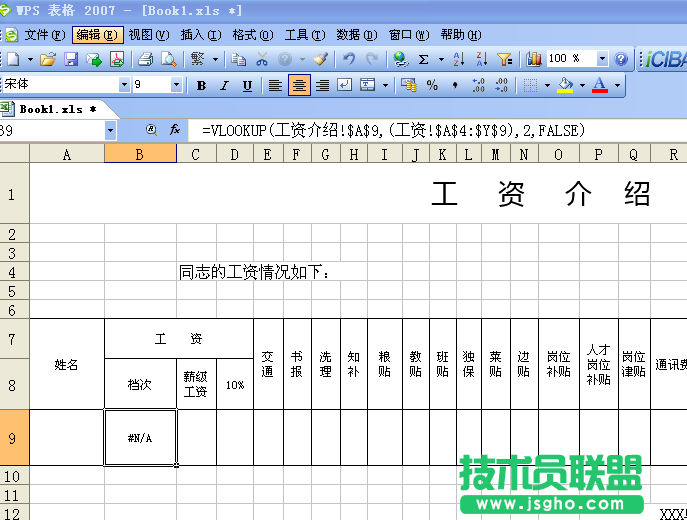Toggle Bold formatting

(201, 85)
